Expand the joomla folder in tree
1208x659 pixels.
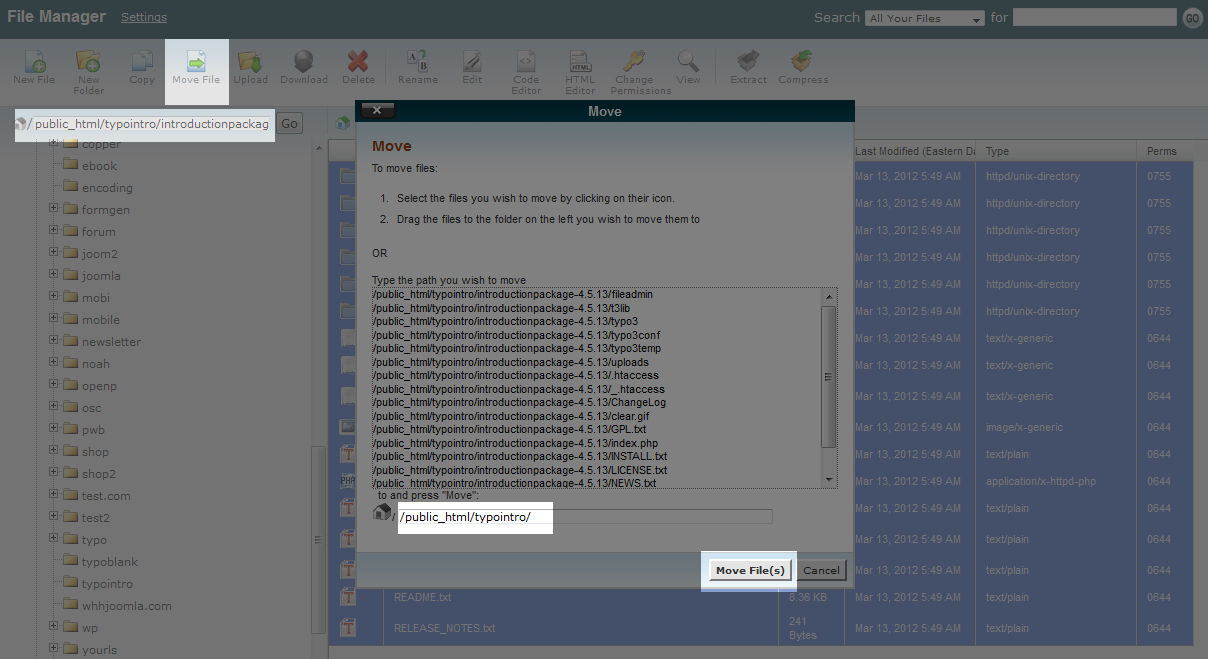53,275
